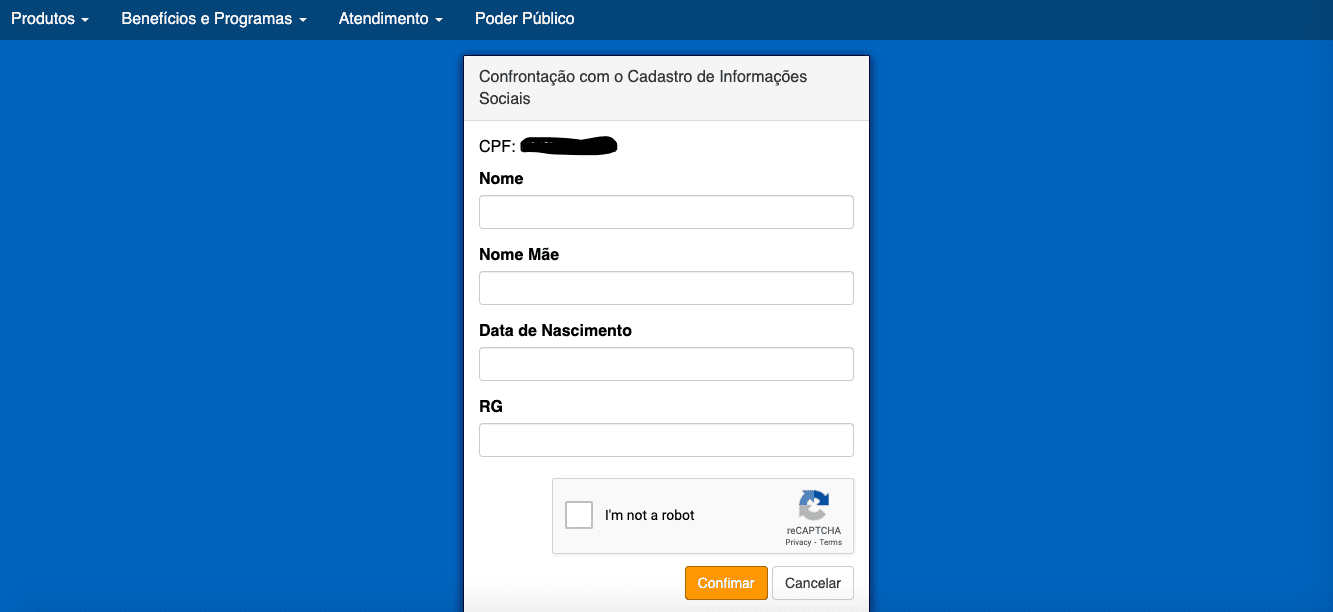Screen dimensions: 1333x612
Task: Click the RG input box
Action: pos(666,440)
